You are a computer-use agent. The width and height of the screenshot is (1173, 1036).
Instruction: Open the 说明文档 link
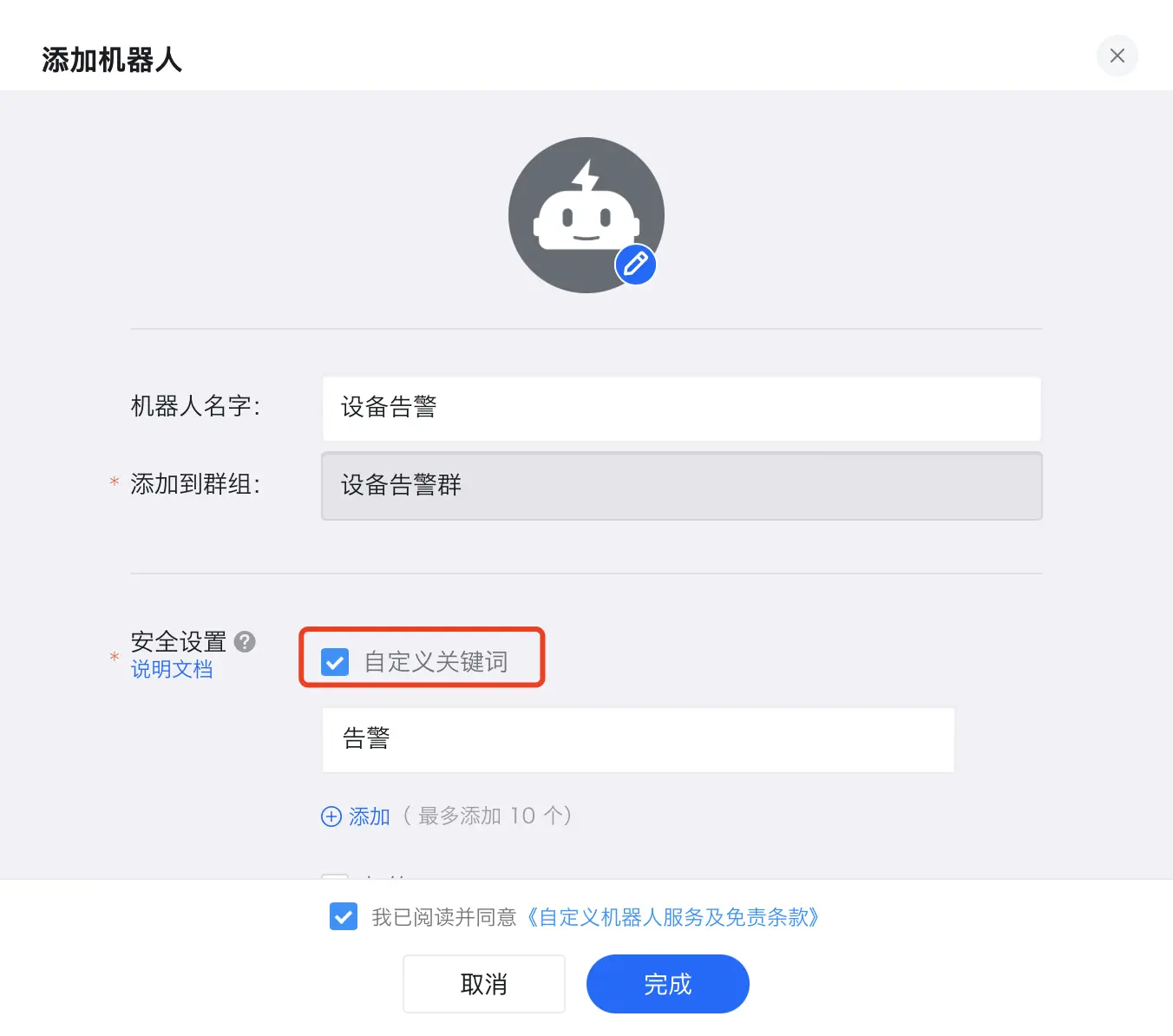click(172, 669)
